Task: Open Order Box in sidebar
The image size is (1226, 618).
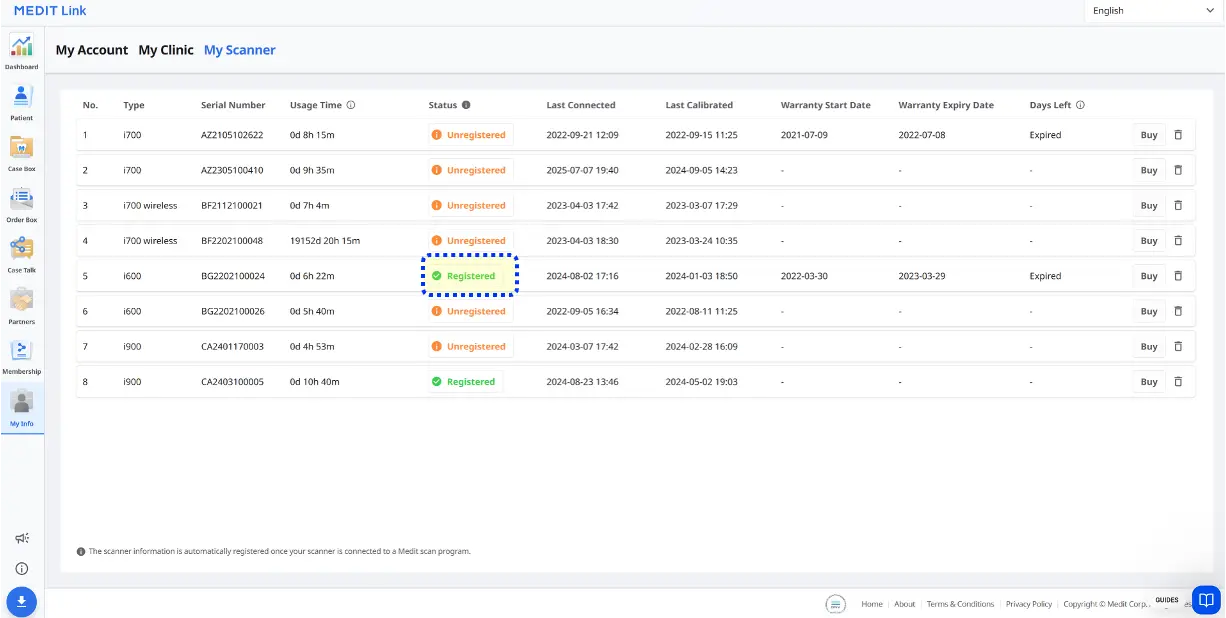Action: click(21, 203)
